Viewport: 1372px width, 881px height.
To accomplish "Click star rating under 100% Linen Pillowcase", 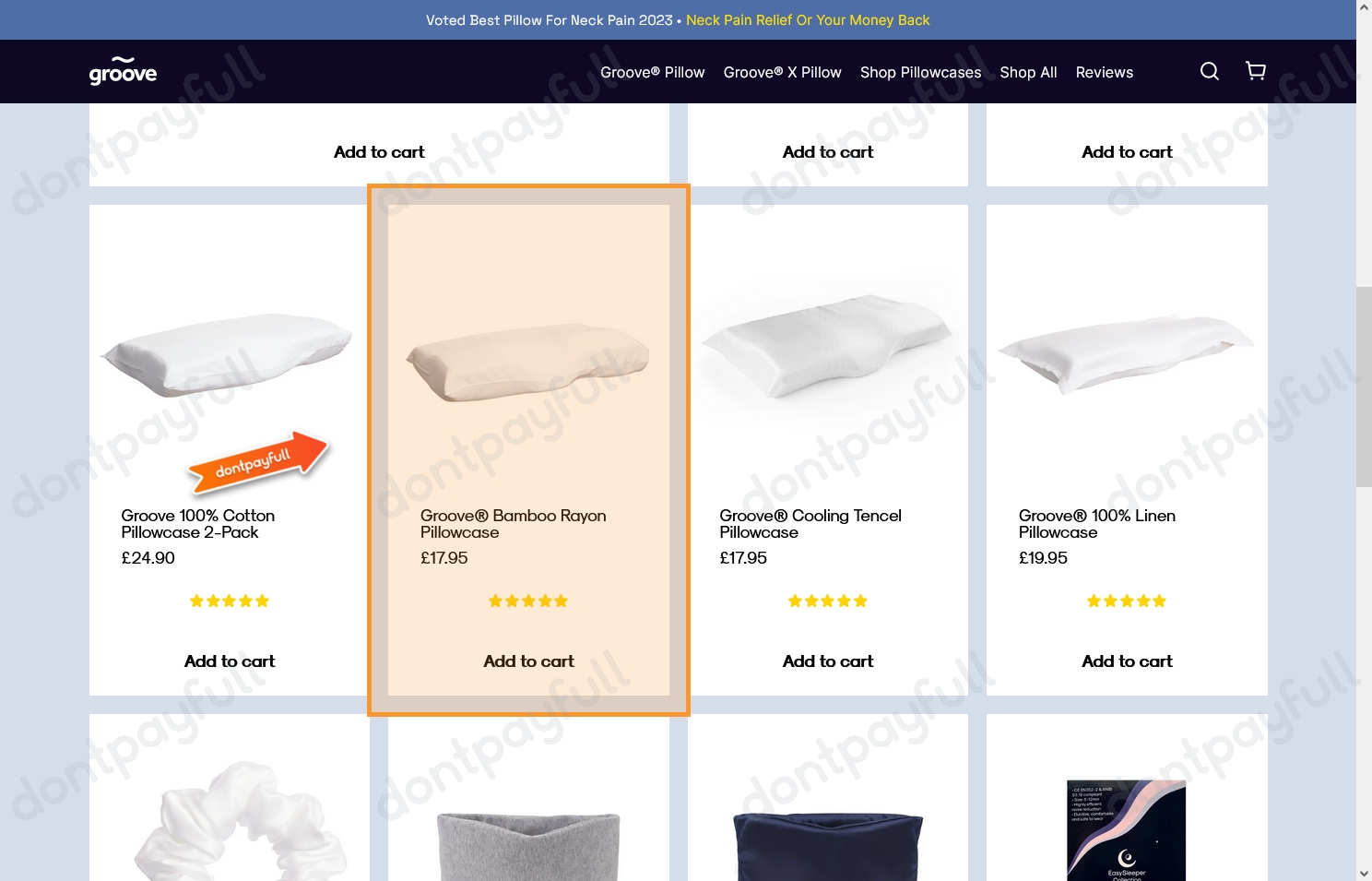I will click(x=1127, y=601).
